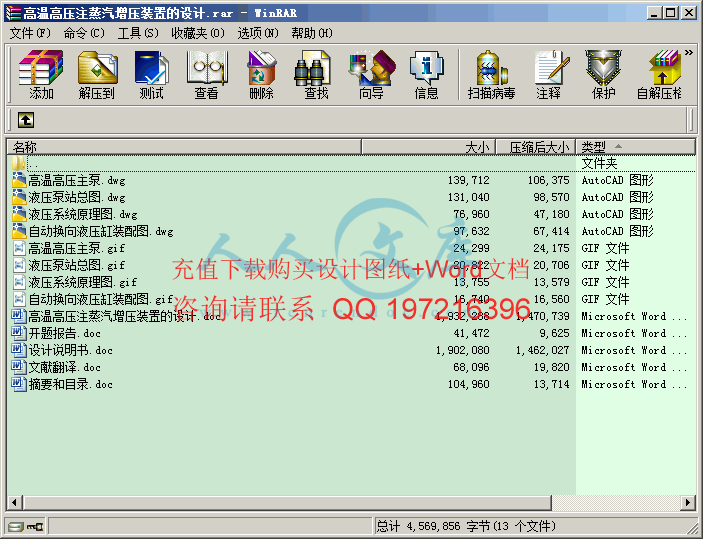
Task: Click the Word icon of 摘要和目录.doc
Action: tap(19, 384)
